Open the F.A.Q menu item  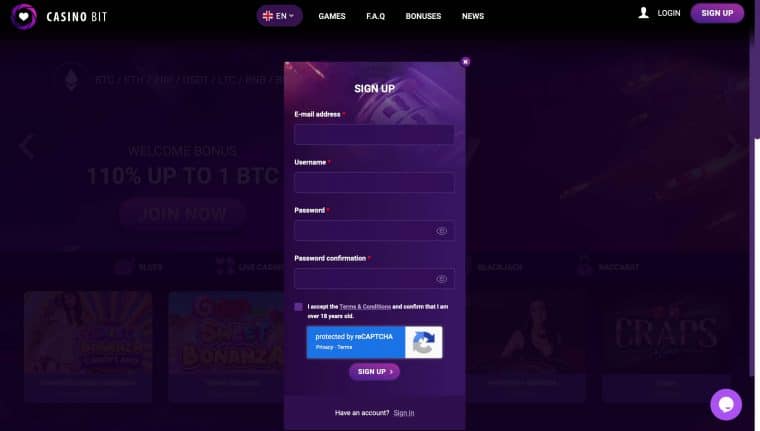(376, 16)
